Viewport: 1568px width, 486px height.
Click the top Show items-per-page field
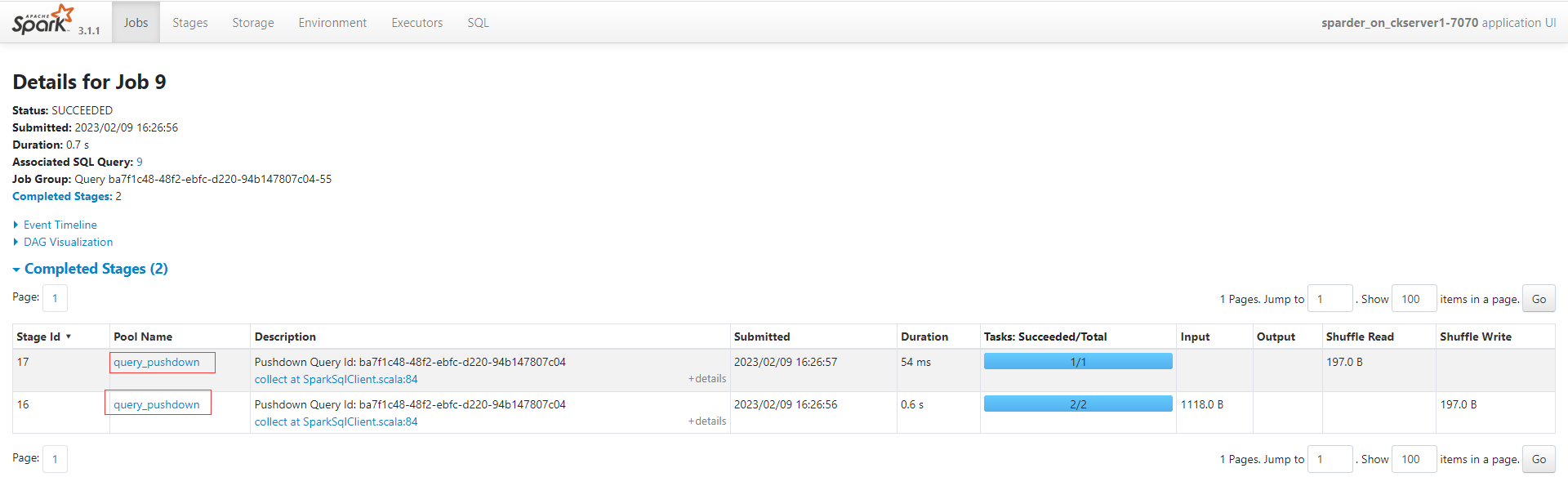tap(1414, 299)
